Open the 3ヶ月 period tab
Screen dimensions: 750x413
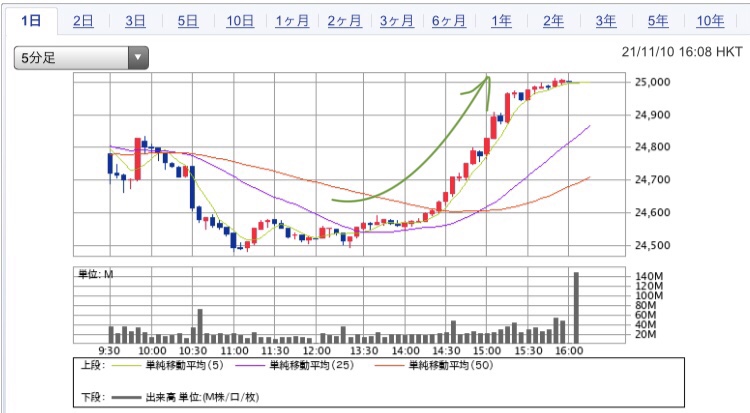pos(397,21)
